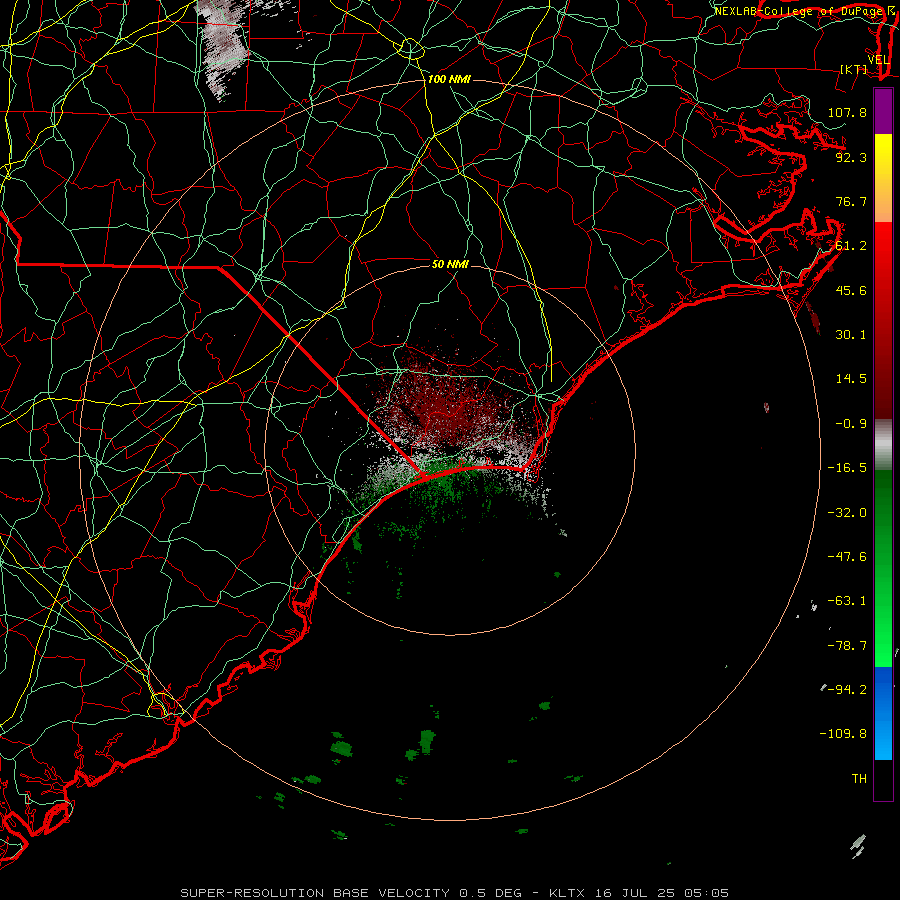Pick the yellow-orange segment of the color bar
This screenshot has width=900, height=900.
click(x=883, y=178)
